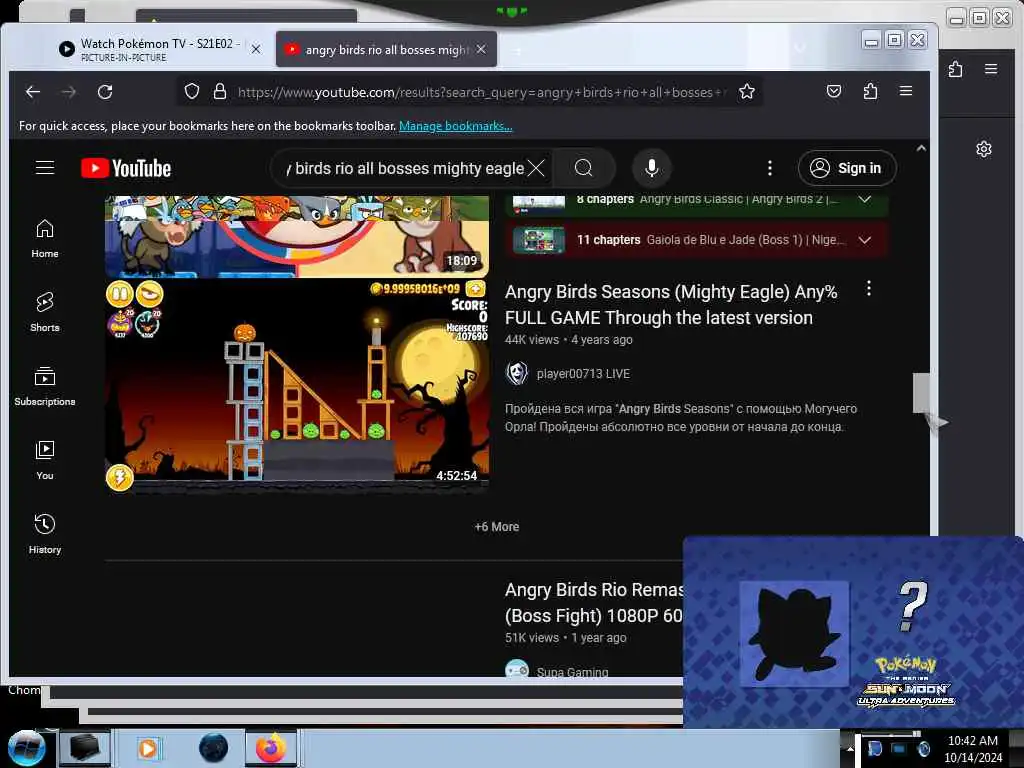Open settings gear in background window

pyautogui.click(x=984, y=149)
